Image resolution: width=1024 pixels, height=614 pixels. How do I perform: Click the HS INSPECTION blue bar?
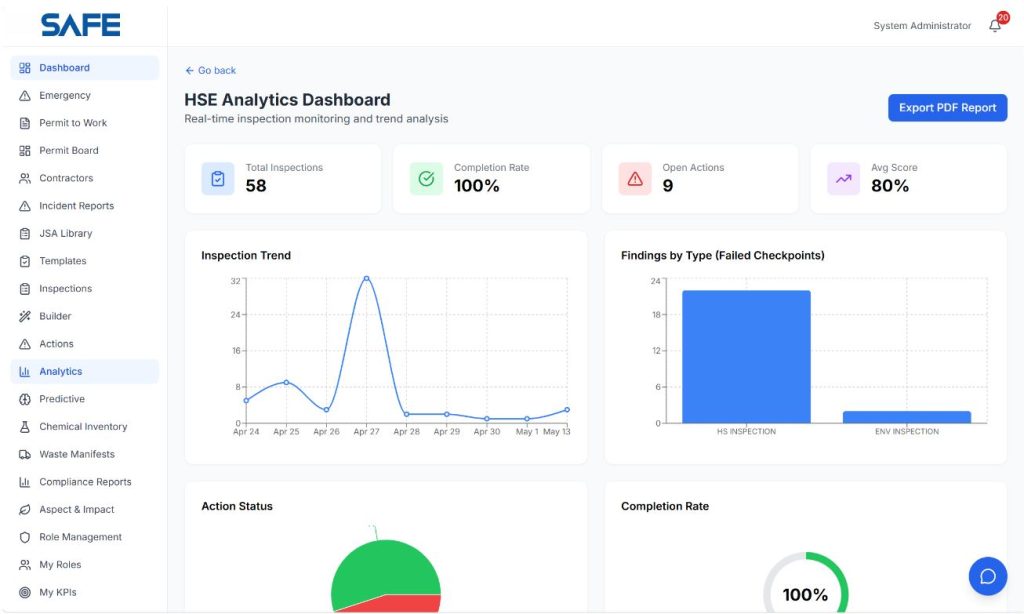746,357
